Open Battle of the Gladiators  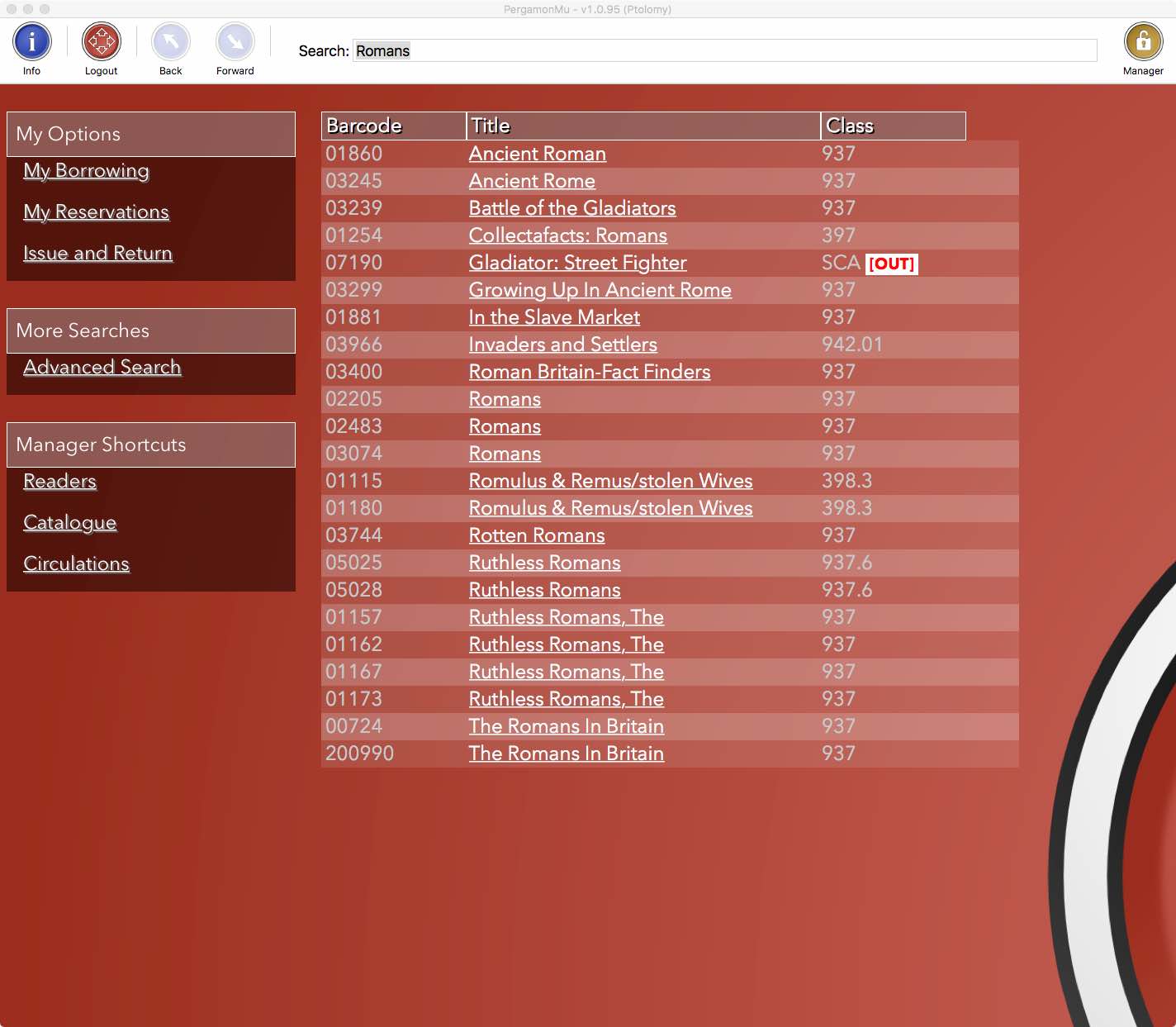click(x=572, y=208)
